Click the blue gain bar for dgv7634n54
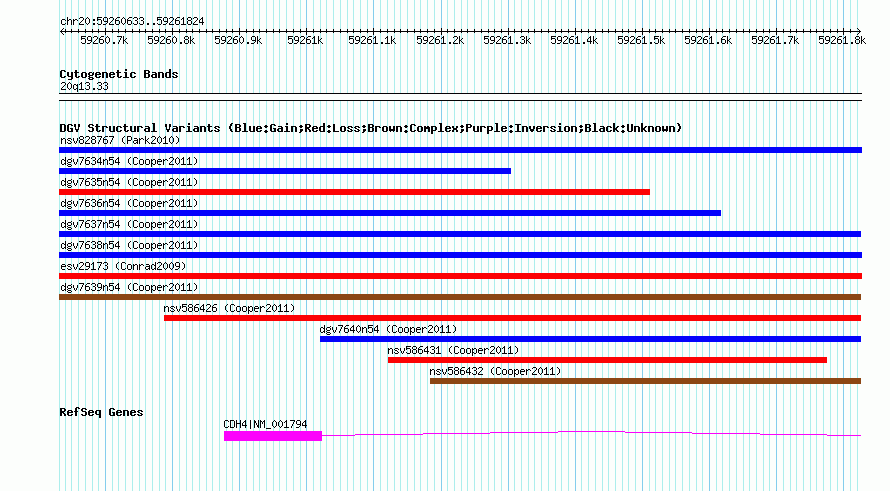This screenshot has width=890, height=491. (x=285, y=171)
